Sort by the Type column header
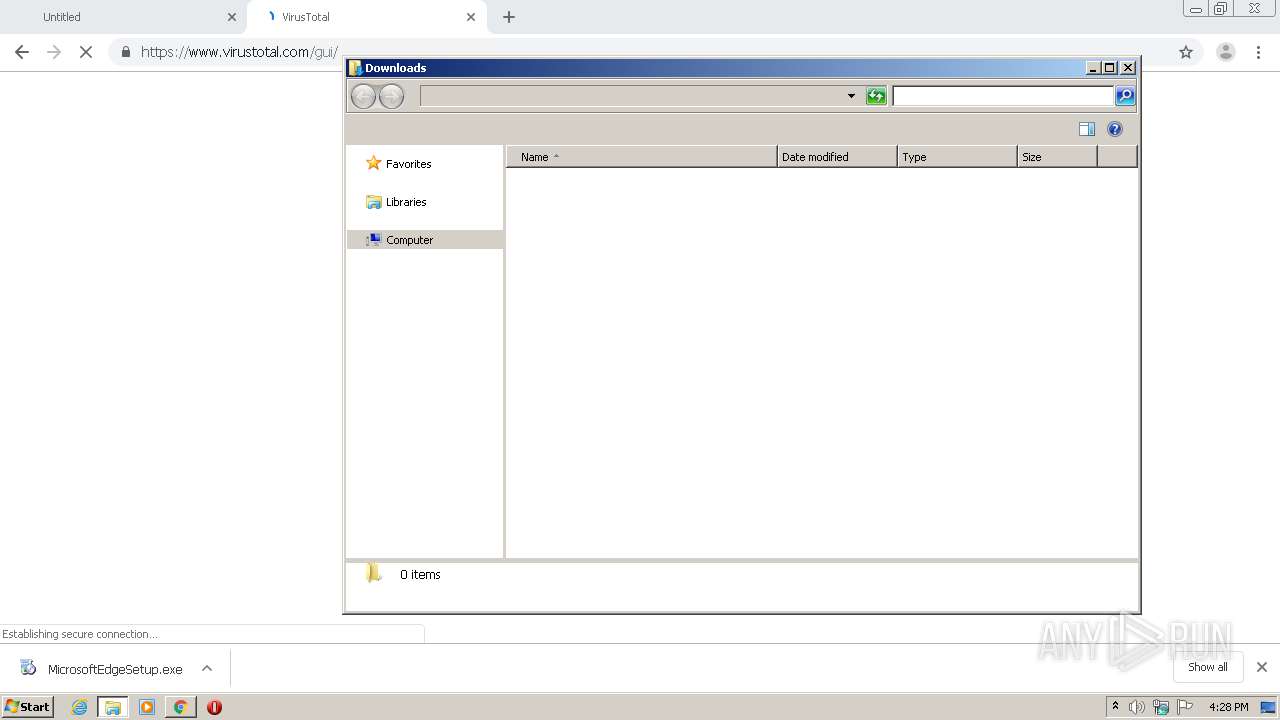 coord(957,157)
